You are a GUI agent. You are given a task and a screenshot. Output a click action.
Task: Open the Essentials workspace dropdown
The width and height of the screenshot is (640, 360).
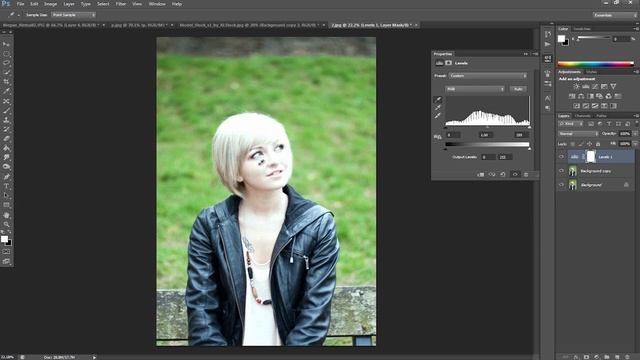click(615, 15)
